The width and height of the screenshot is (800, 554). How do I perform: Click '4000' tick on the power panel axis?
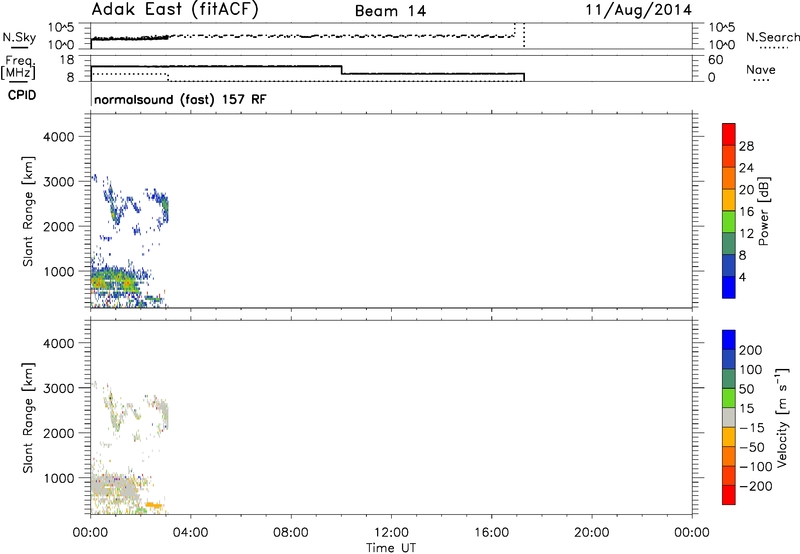[58, 137]
